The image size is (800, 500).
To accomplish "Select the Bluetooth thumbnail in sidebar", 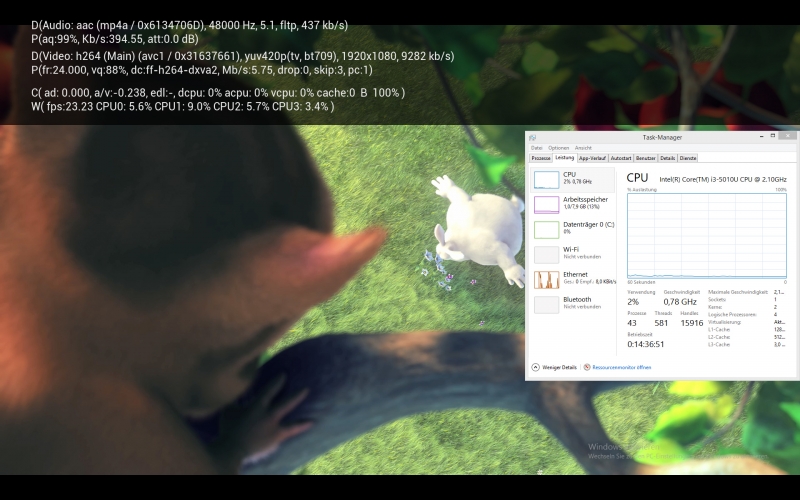I will 546,305.
